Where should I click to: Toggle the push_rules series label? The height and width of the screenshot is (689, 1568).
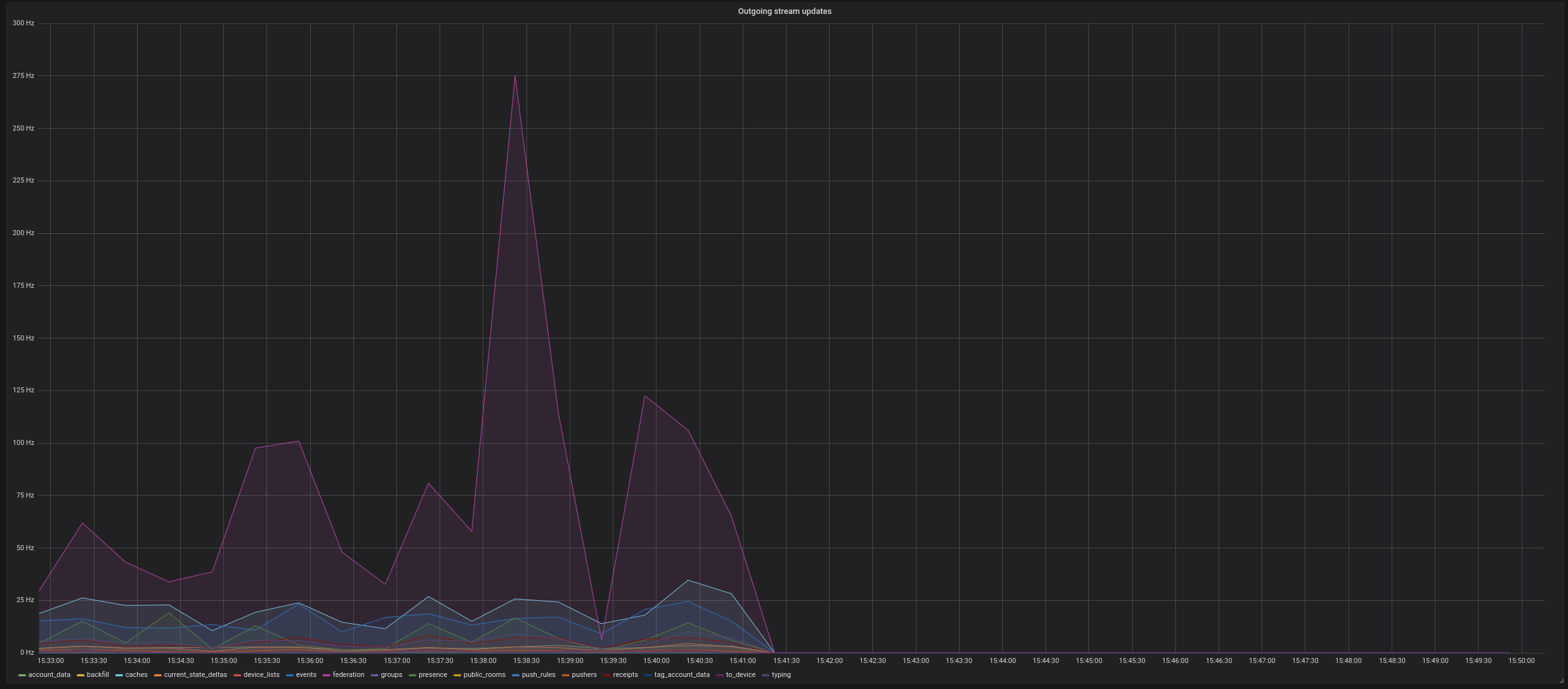(539, 675)
